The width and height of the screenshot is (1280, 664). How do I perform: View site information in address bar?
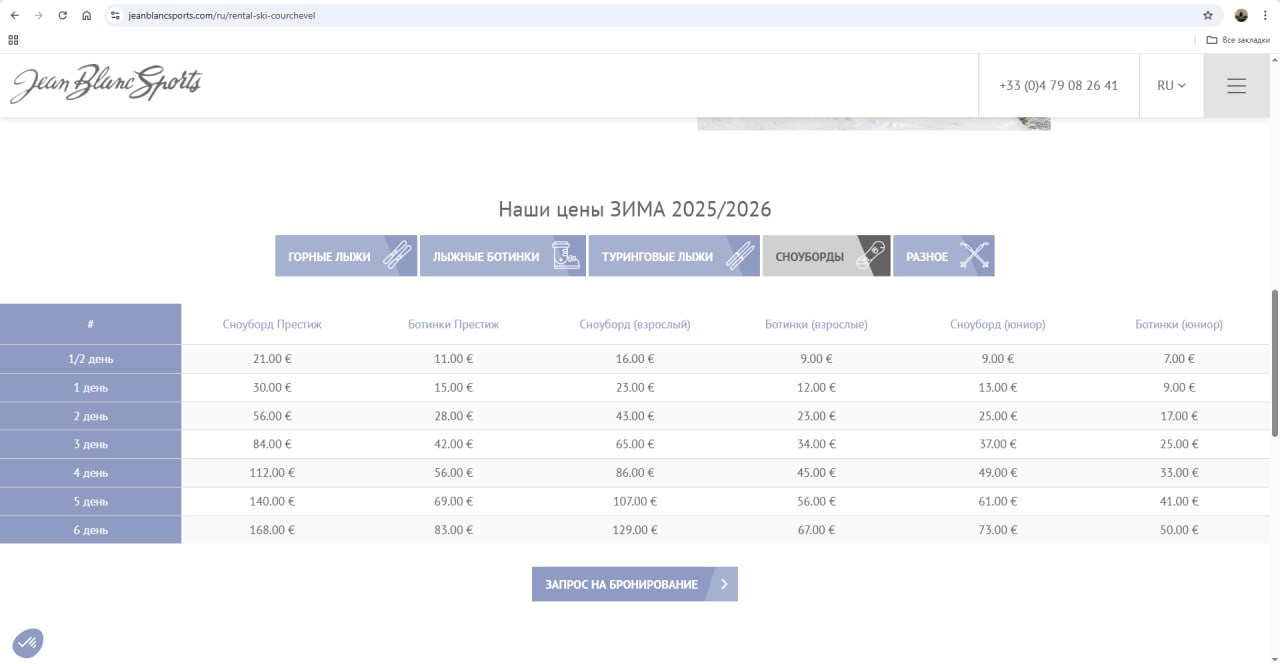[x=115, y=15]
